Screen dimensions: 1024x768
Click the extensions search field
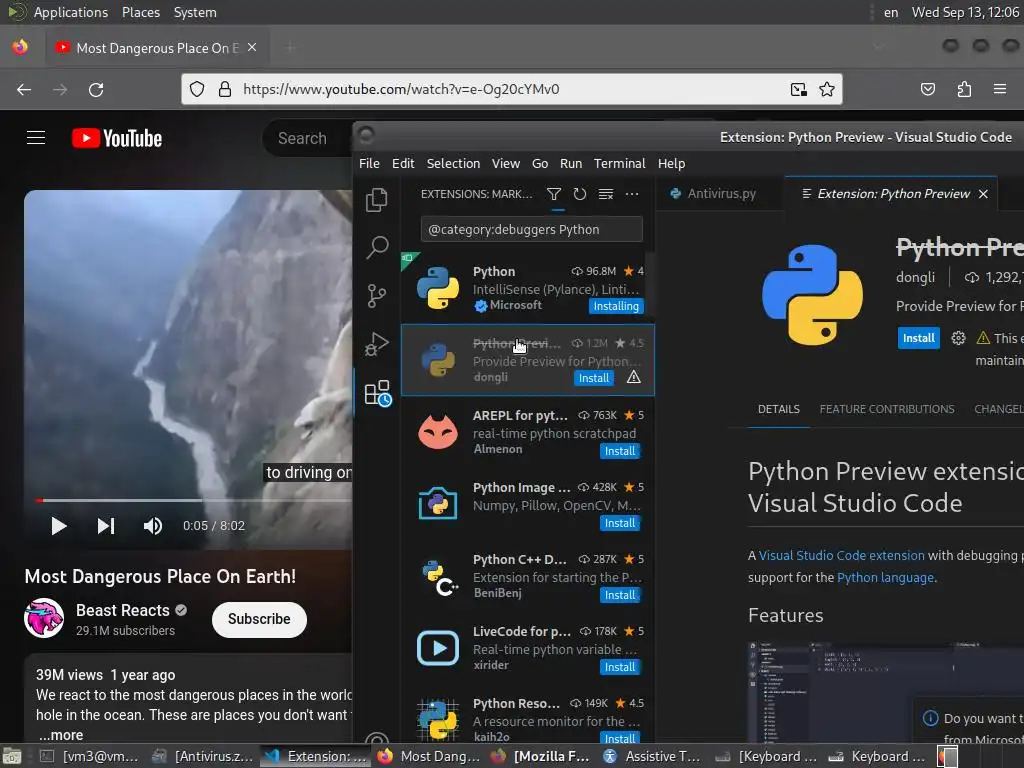click(x=532, y=229)
